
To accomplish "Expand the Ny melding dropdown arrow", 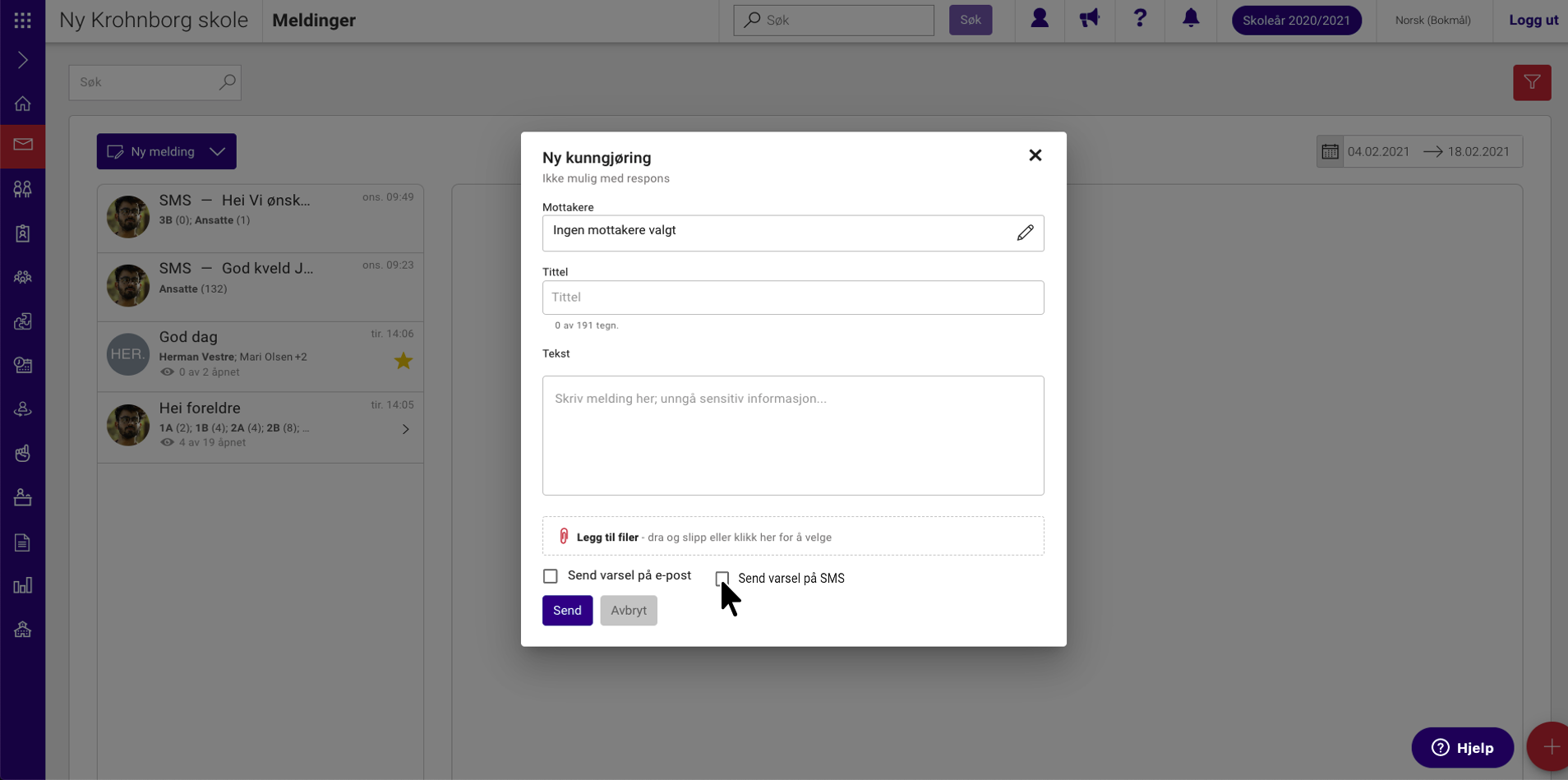I will coord(218,152).
